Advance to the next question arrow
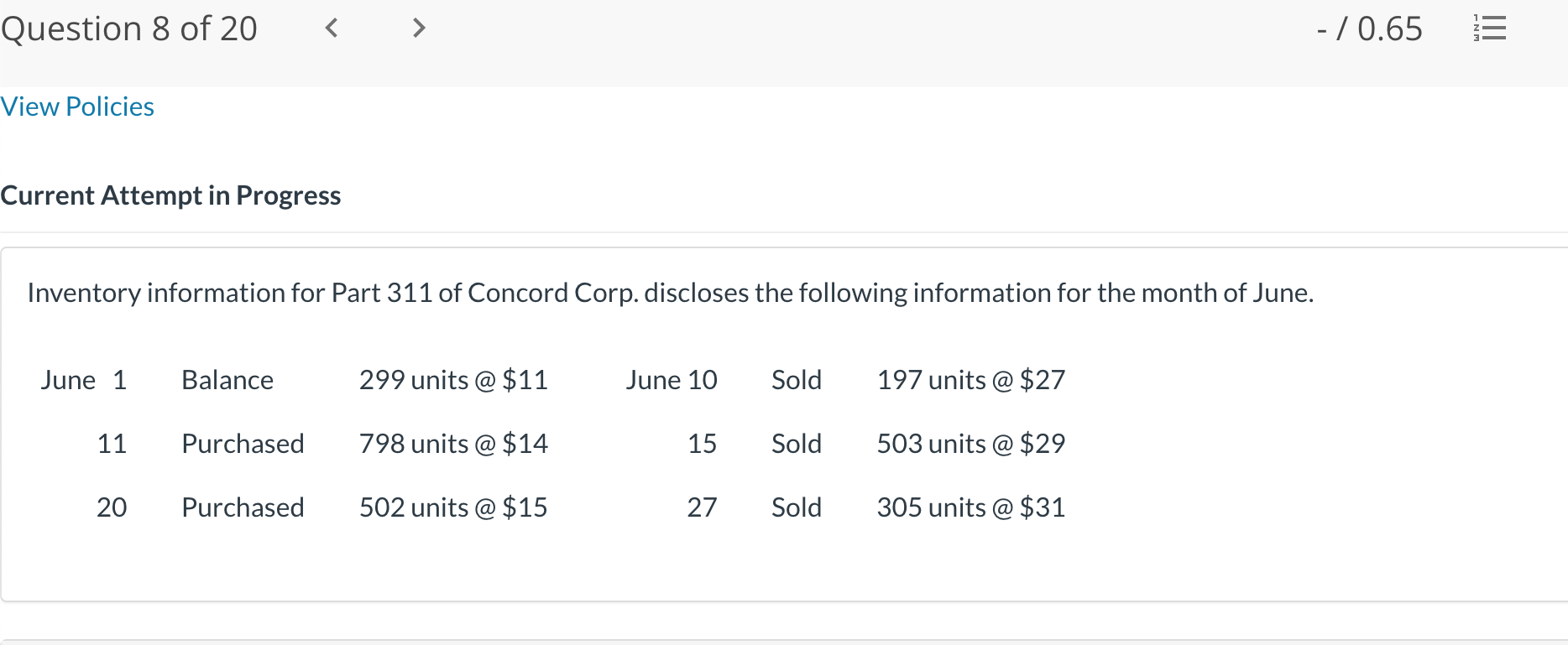1568x645 pixels. point(419,29)
